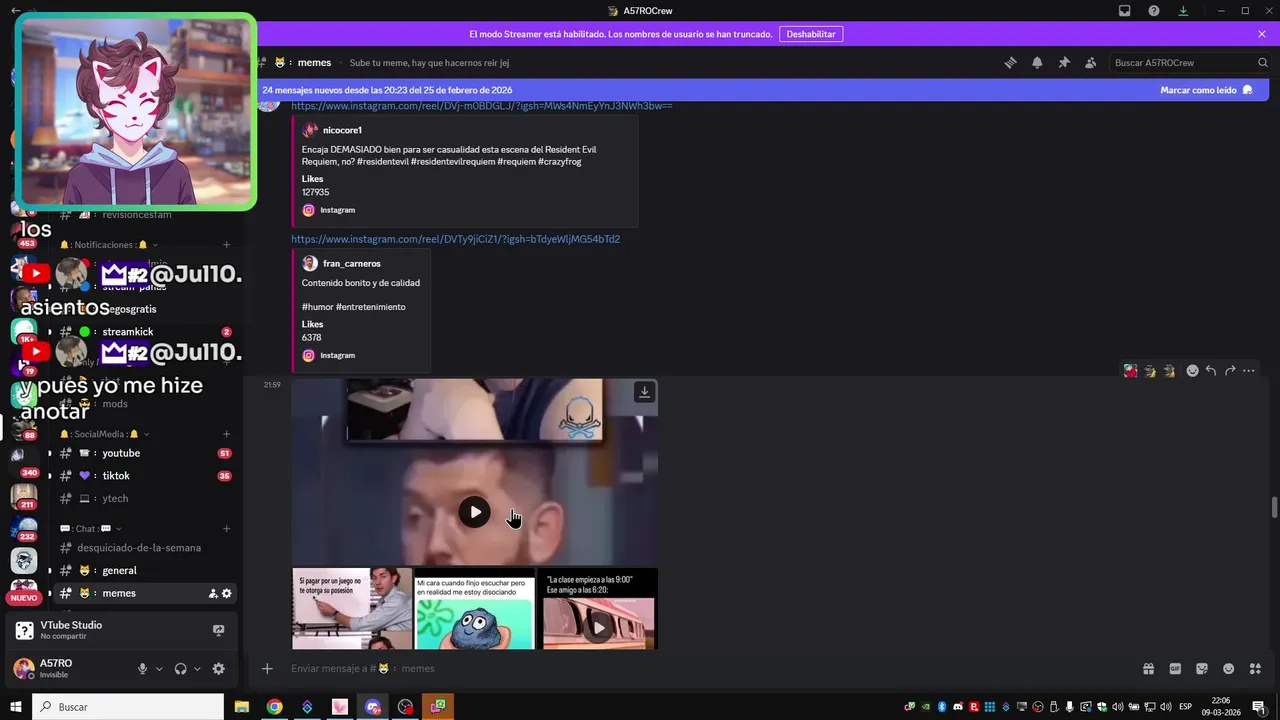Click nicocore1 author name in embed
Image resolution: width=1280 pixels, height=720 pixels.
point(342,130)
